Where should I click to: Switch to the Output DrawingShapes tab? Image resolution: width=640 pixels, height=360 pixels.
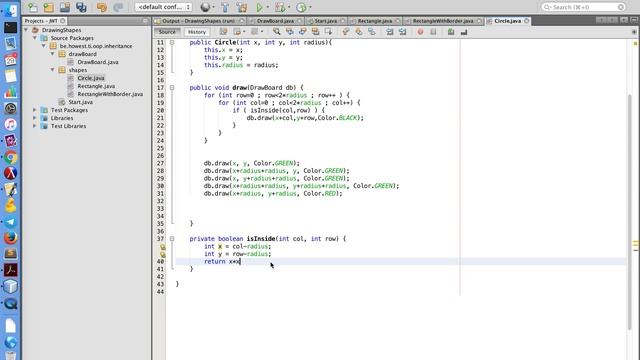pos(198,21)
